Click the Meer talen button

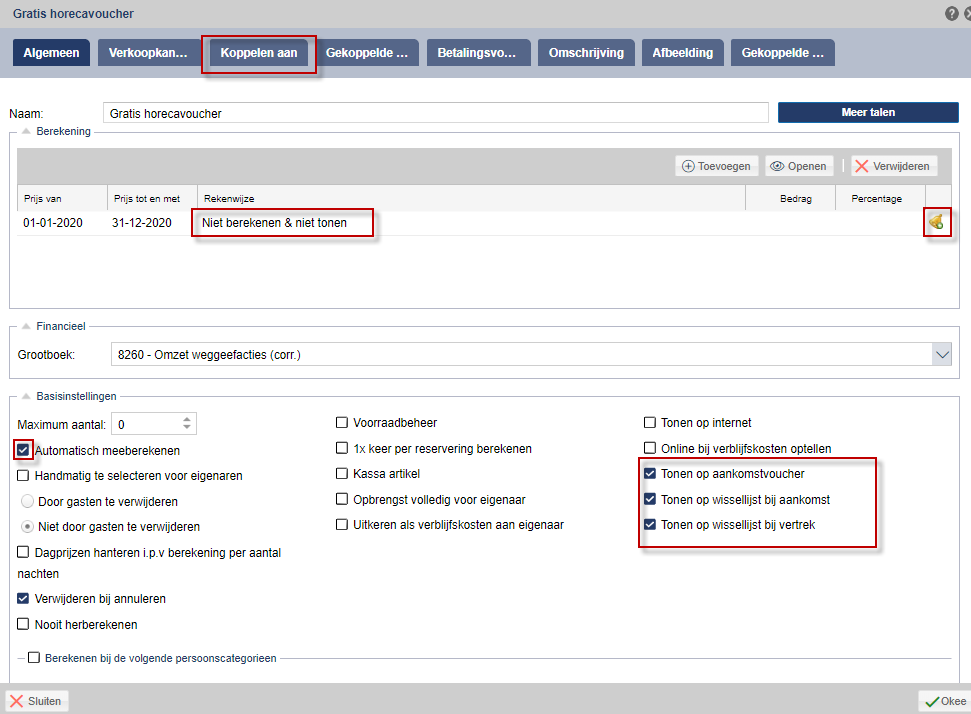tap(868, 112)
